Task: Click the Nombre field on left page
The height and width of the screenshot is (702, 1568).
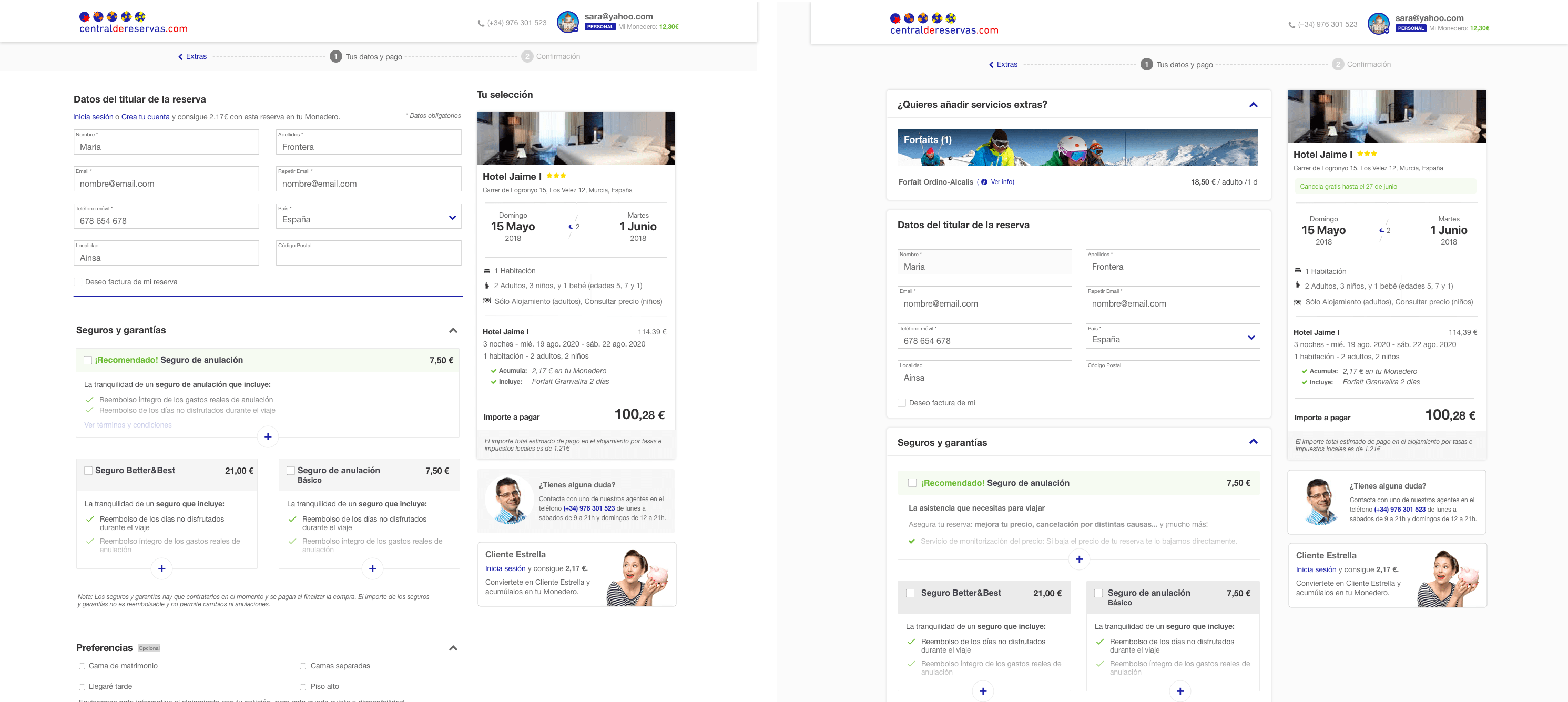Action: point(166,142)
